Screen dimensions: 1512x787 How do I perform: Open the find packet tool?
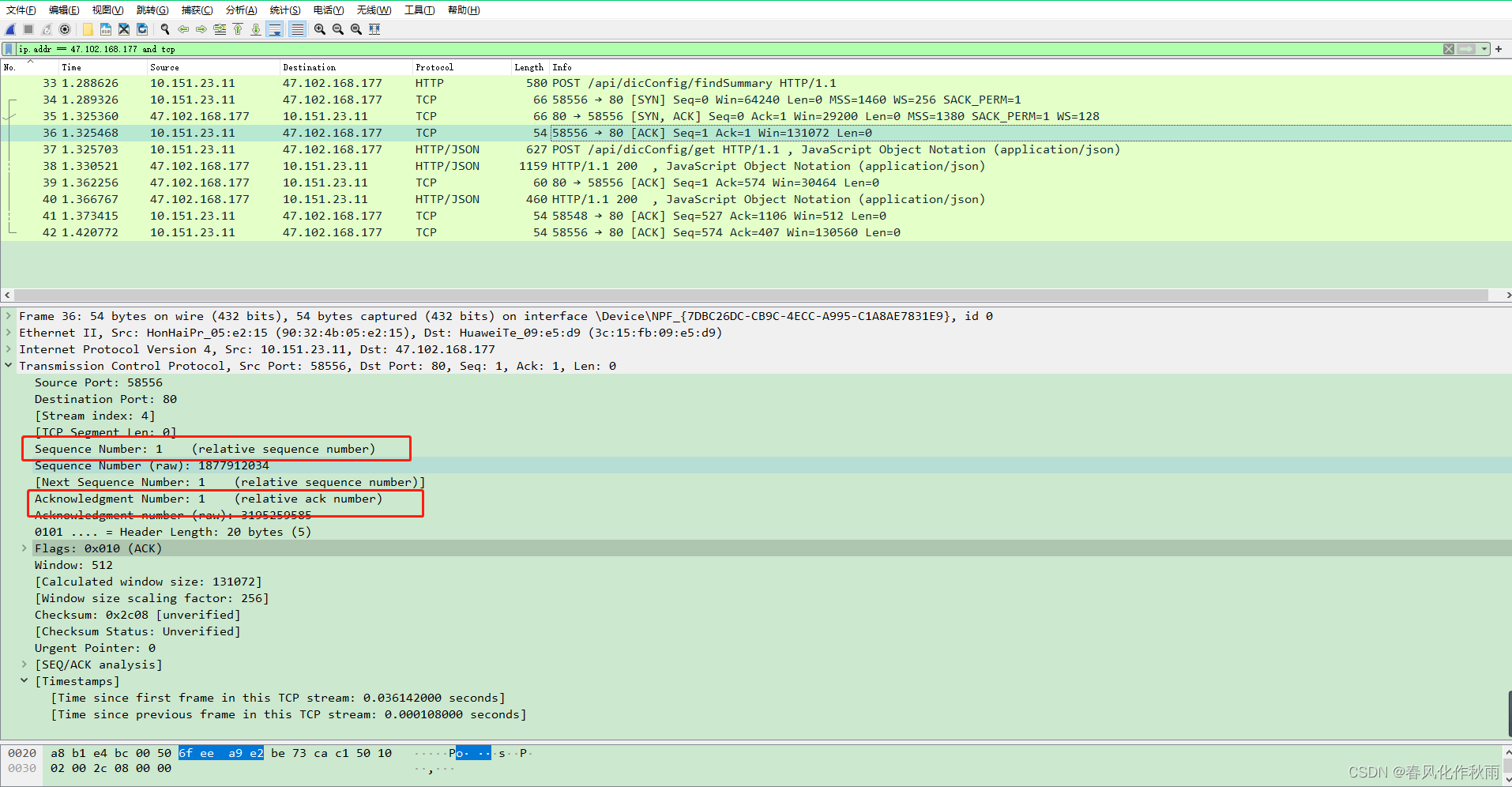[x=164, y=28]
